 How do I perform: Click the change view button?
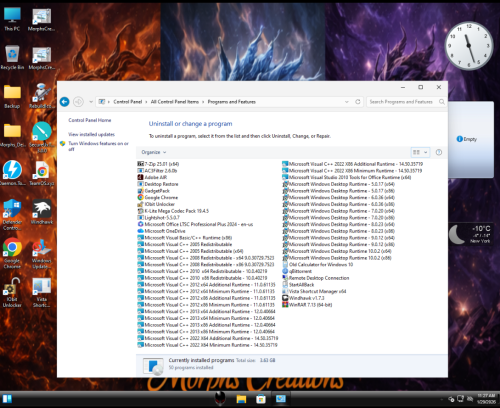pyautogui.click(x=416, y=152)
